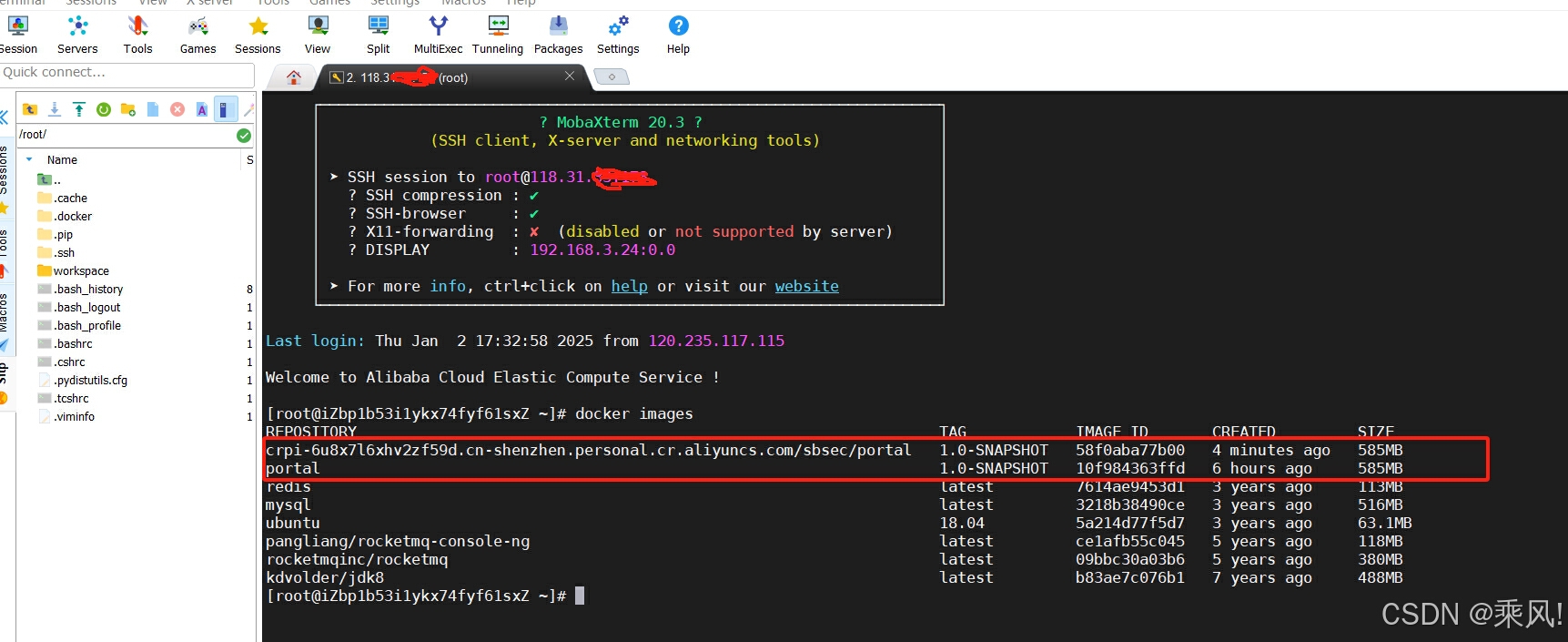Click the 'website' link in terminal banner
Screen dimensions: 1568x642
[807, 286]
